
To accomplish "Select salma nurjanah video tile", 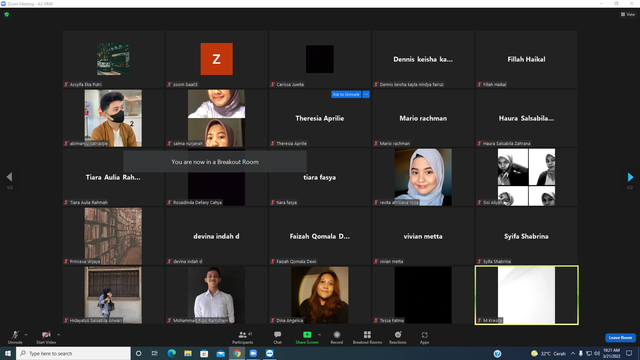I will 216,118.
